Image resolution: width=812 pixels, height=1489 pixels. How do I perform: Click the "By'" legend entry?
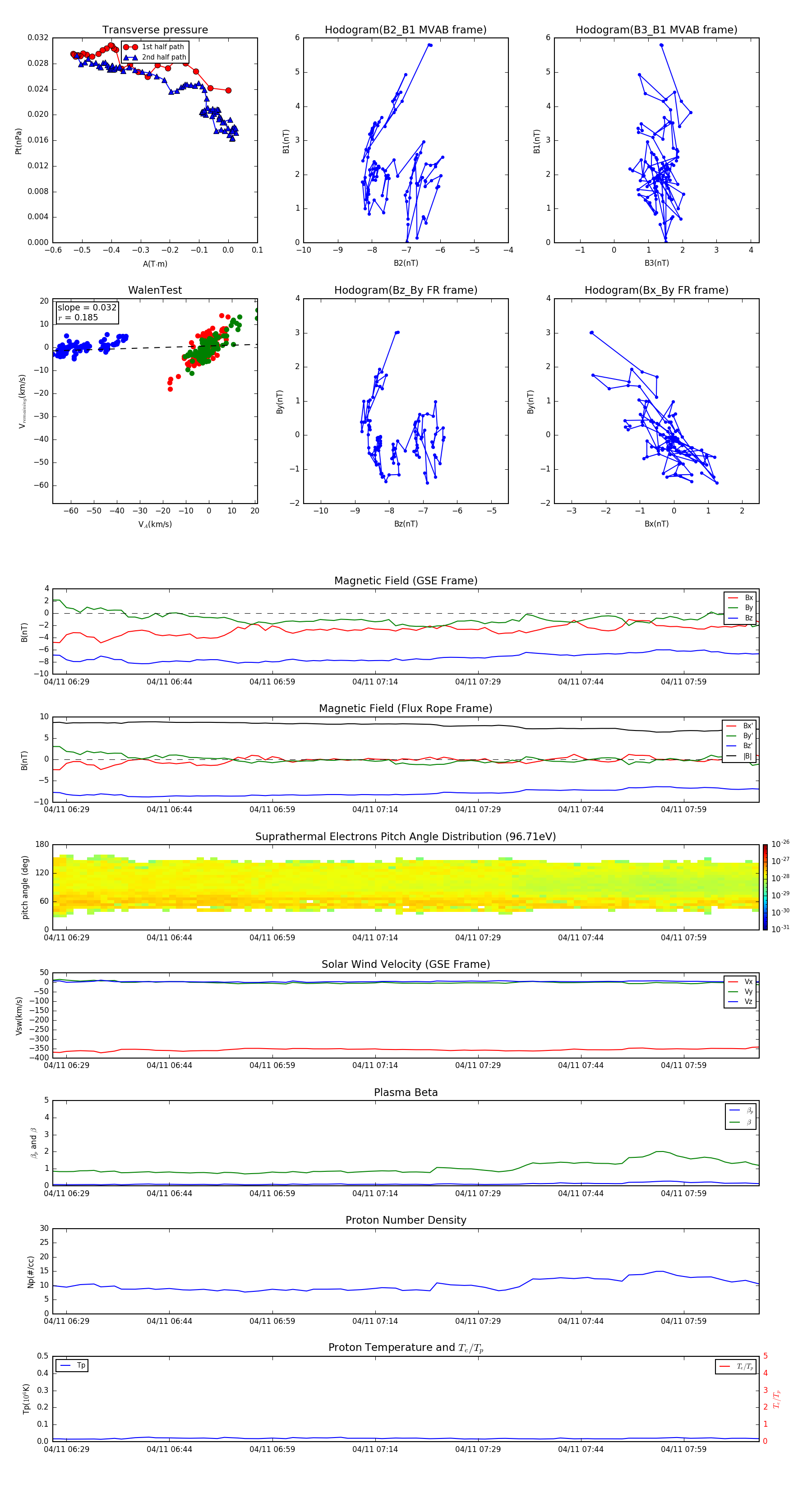740,736
